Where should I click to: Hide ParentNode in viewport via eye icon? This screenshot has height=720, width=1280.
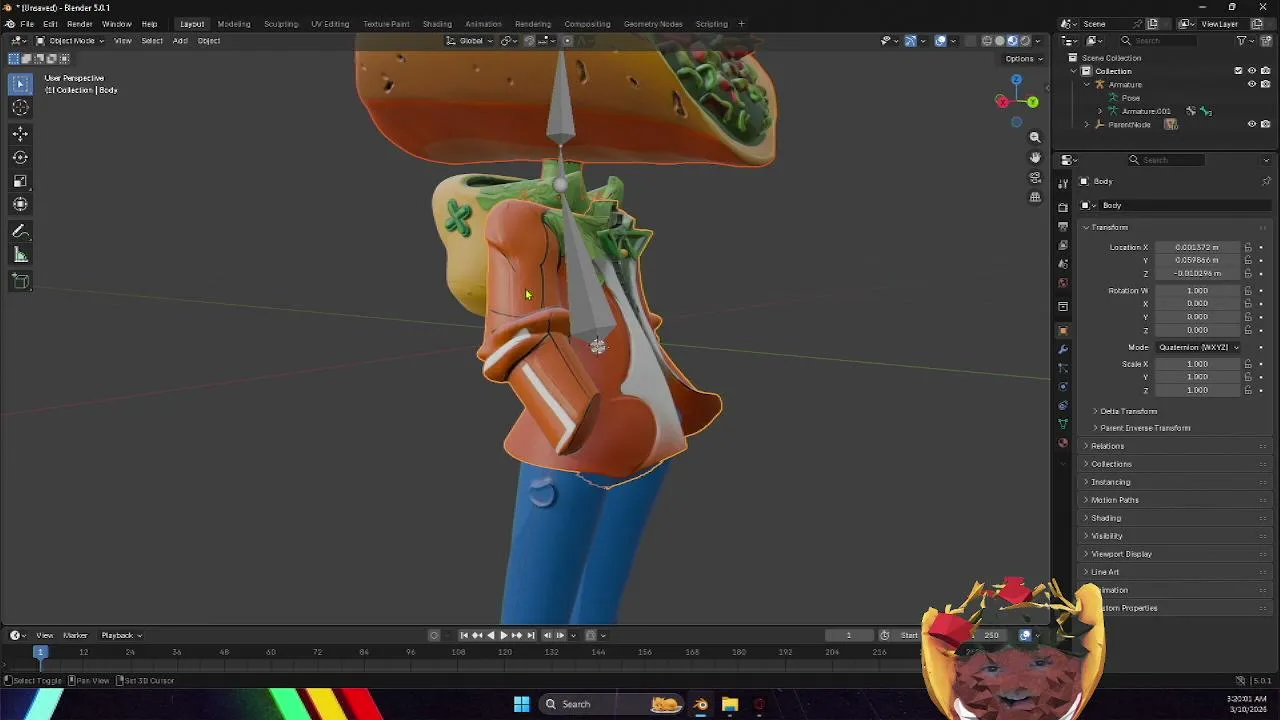click(x=1251, y=124)
